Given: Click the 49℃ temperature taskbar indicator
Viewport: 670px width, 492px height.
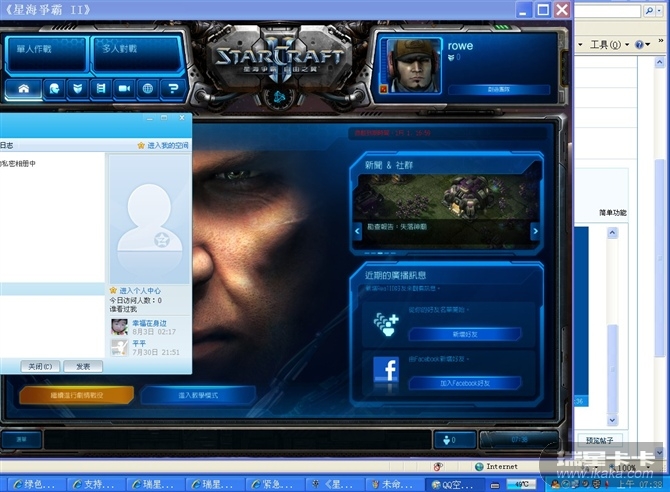Looking at the screenshot, I should [521, 484].
